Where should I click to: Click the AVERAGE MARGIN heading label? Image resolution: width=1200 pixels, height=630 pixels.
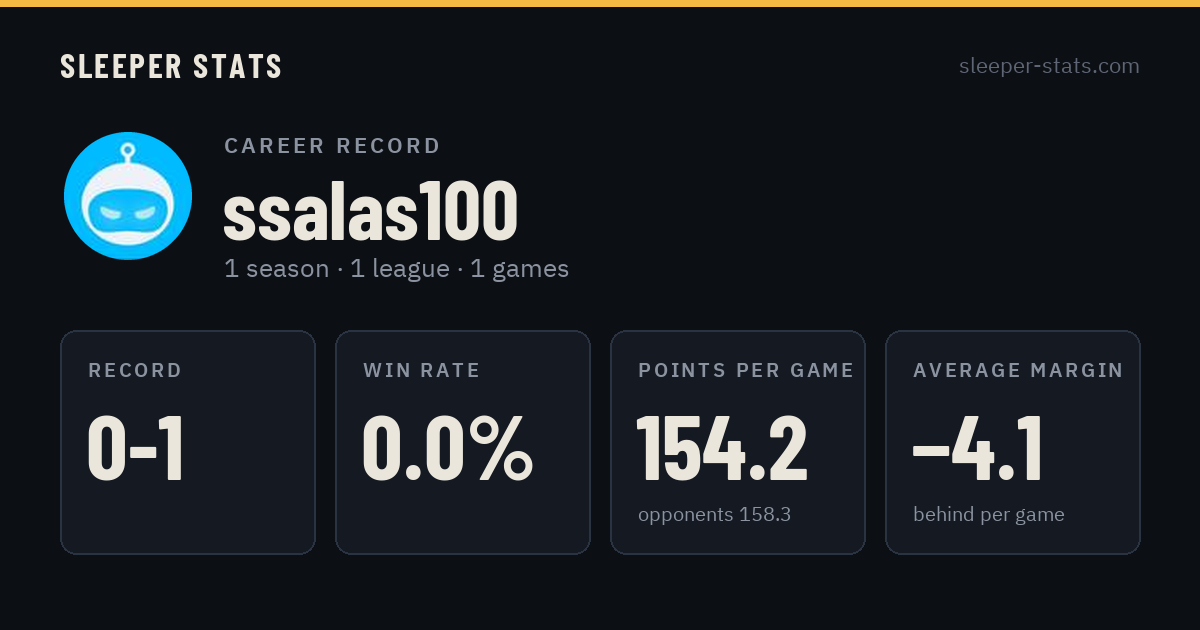click(1018, 371)
